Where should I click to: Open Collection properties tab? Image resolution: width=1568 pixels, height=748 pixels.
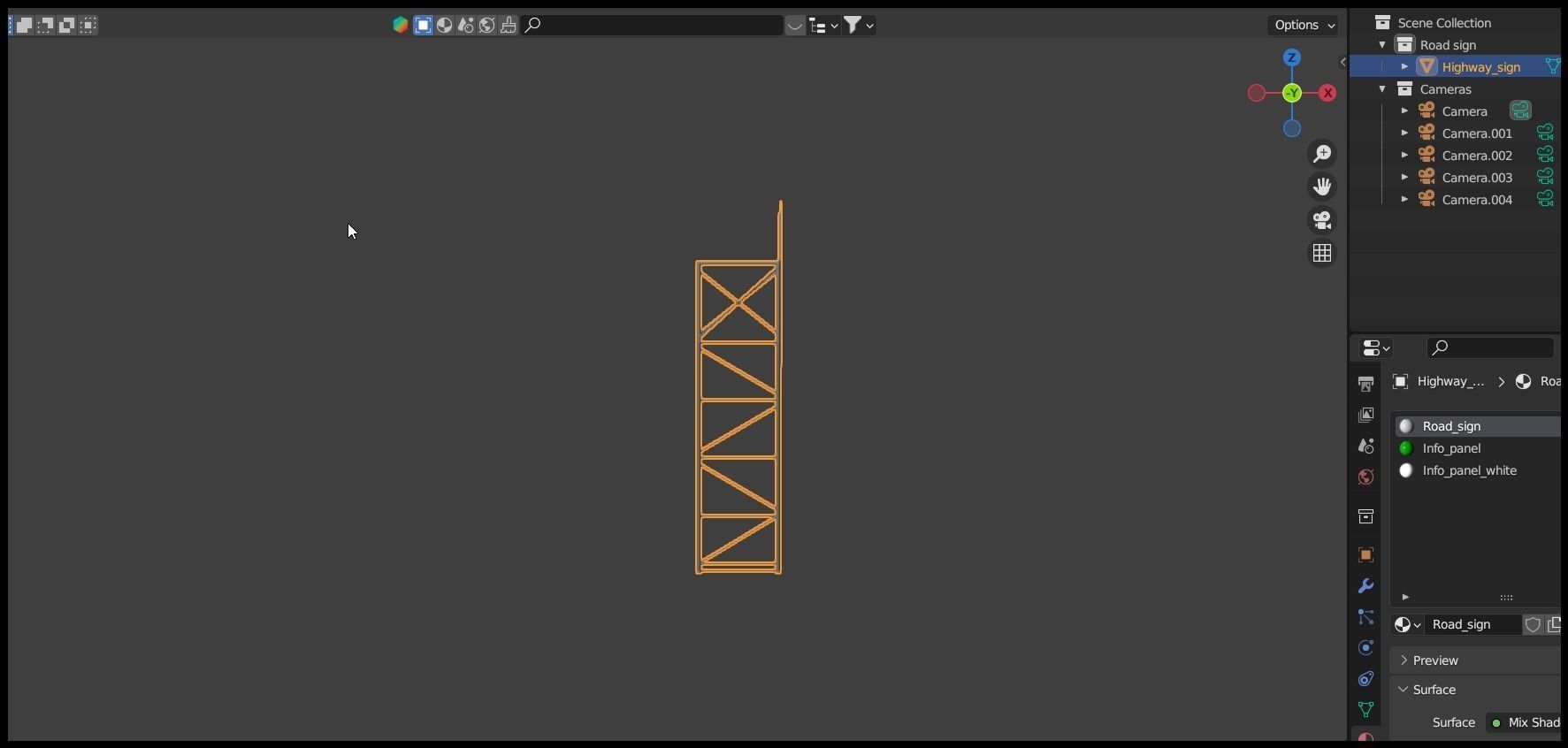coord(1366,516)
